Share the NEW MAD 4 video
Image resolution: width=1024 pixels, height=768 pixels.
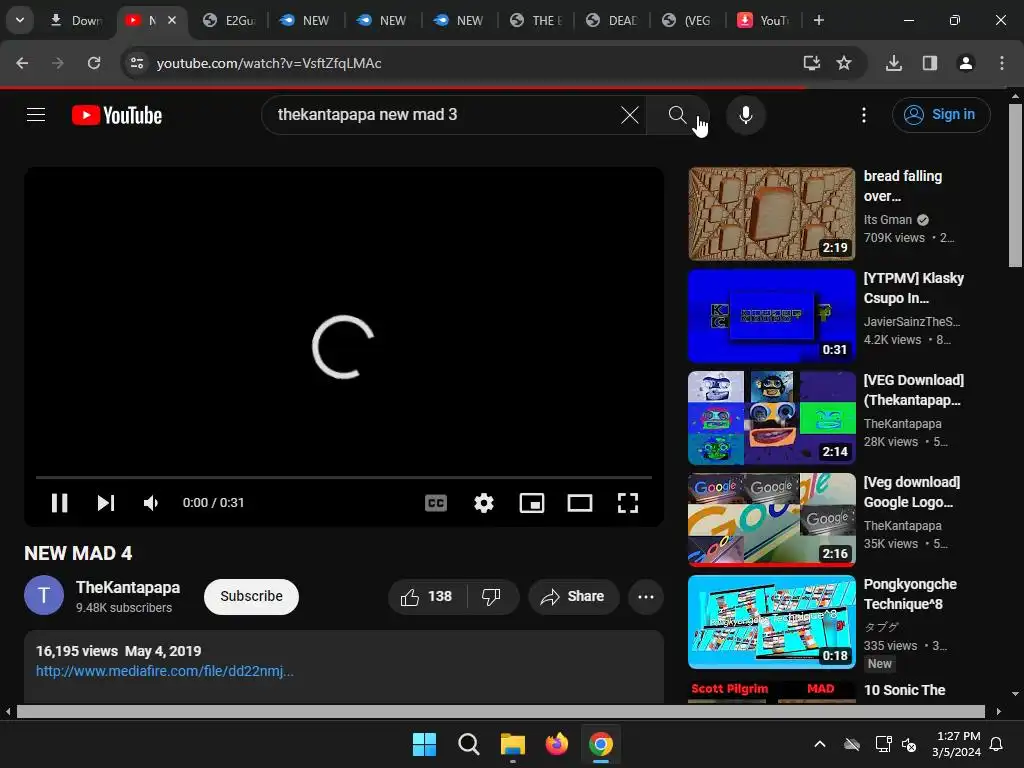573,596
